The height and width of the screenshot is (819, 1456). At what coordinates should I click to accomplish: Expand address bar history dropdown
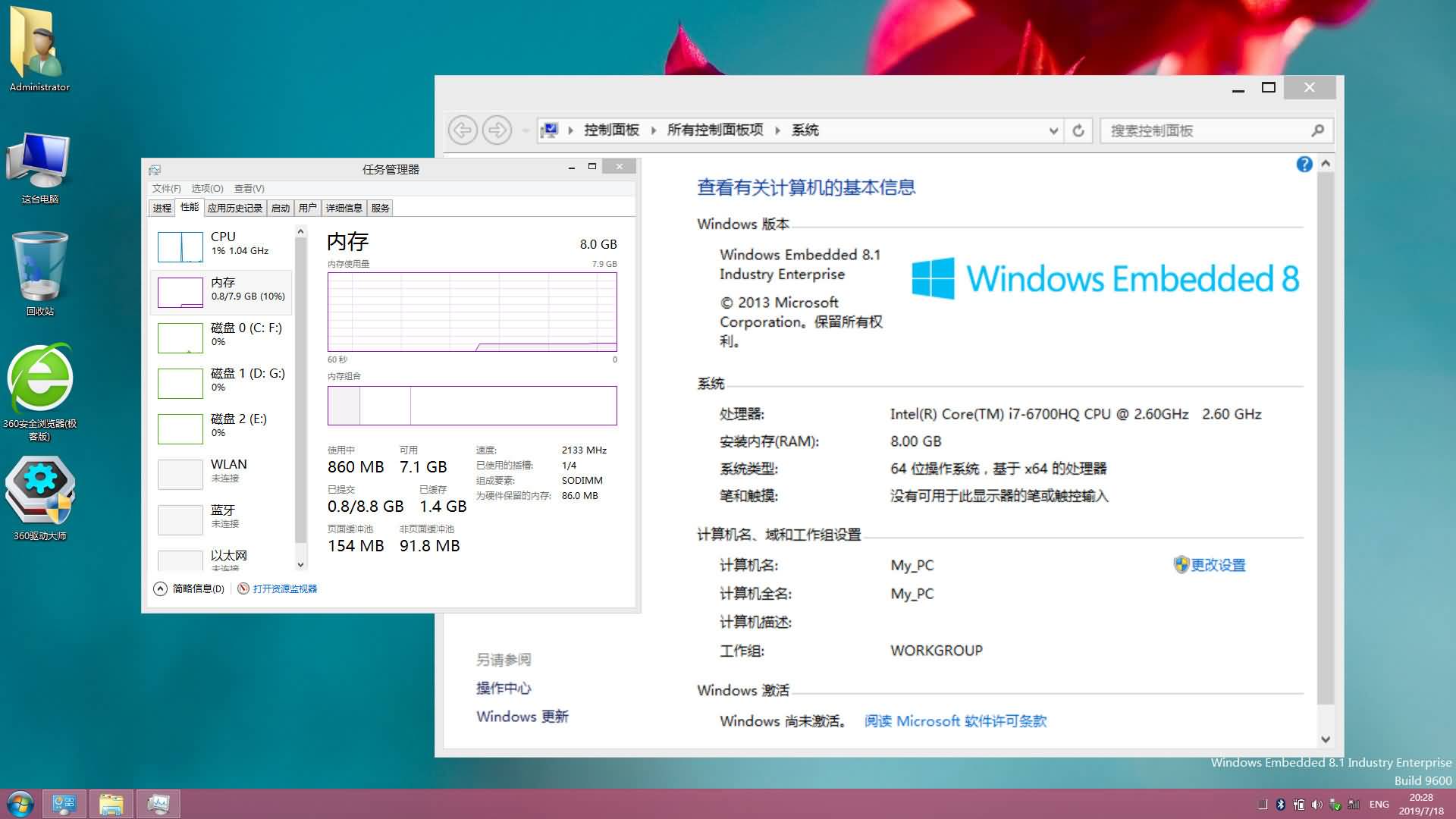click(1053, 130)
